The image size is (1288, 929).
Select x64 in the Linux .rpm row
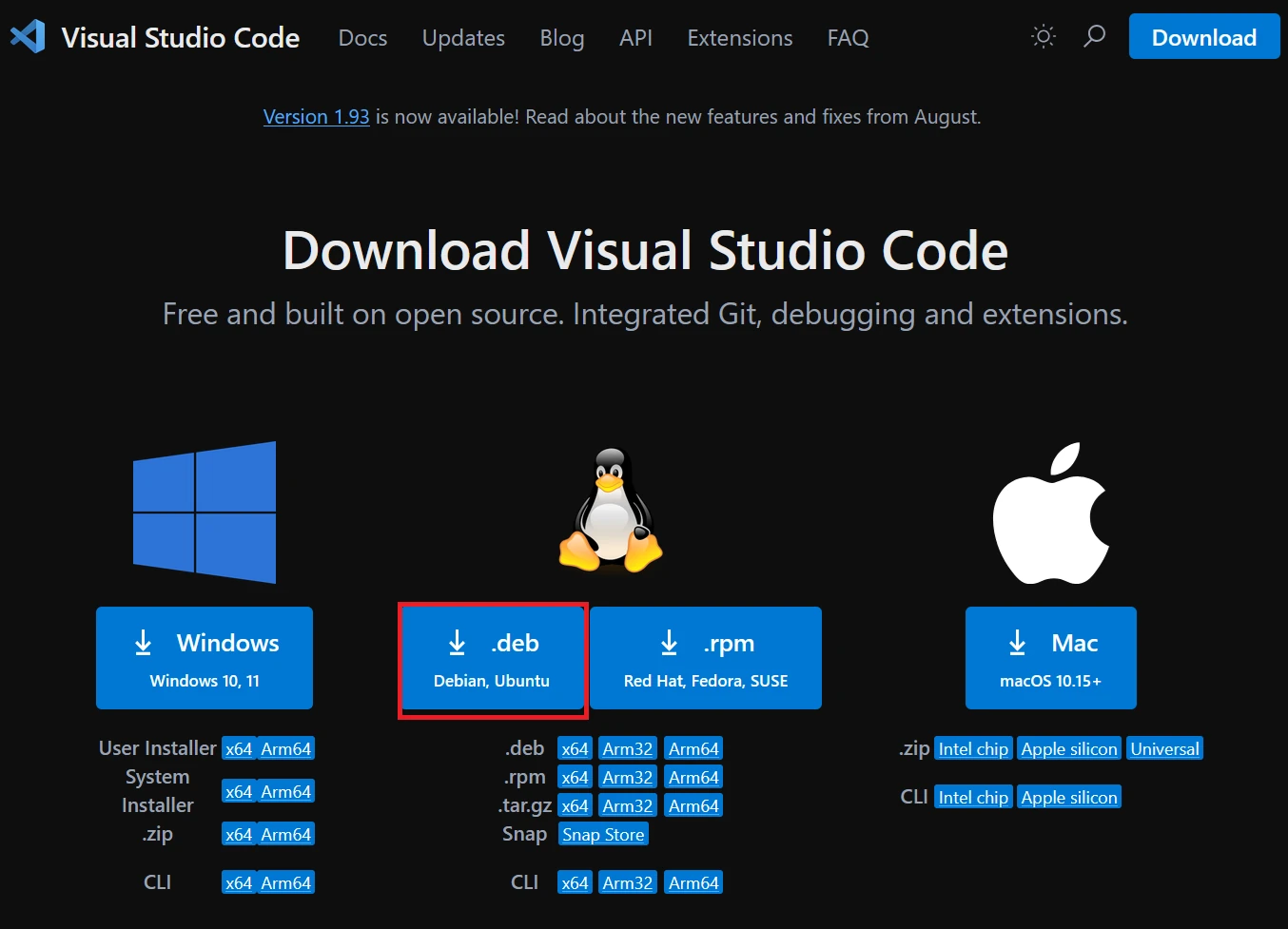pyautogui.click(x=575, y=778)
